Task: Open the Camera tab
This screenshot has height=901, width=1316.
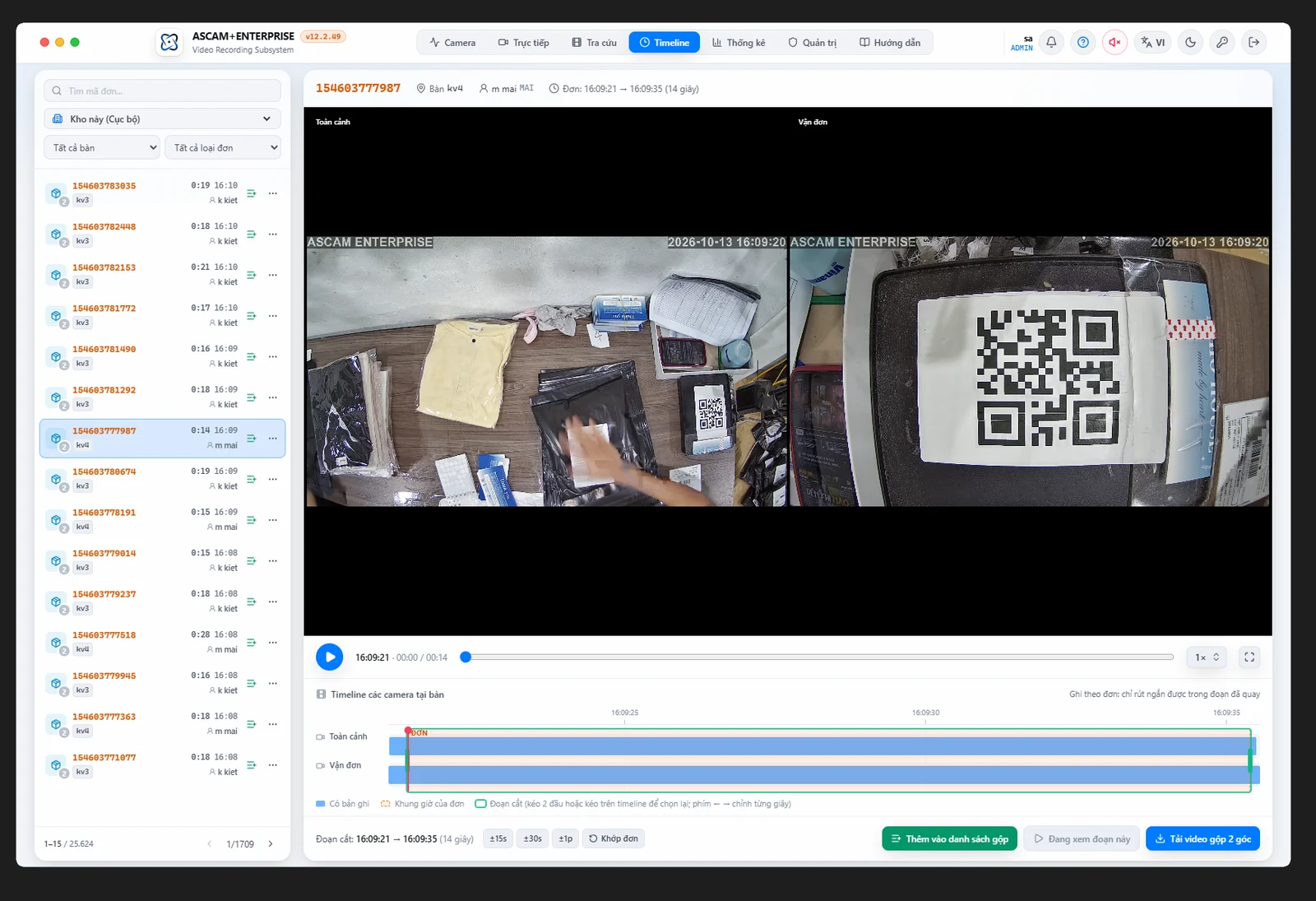Action: pyautogui.click(x=452, y=43)
